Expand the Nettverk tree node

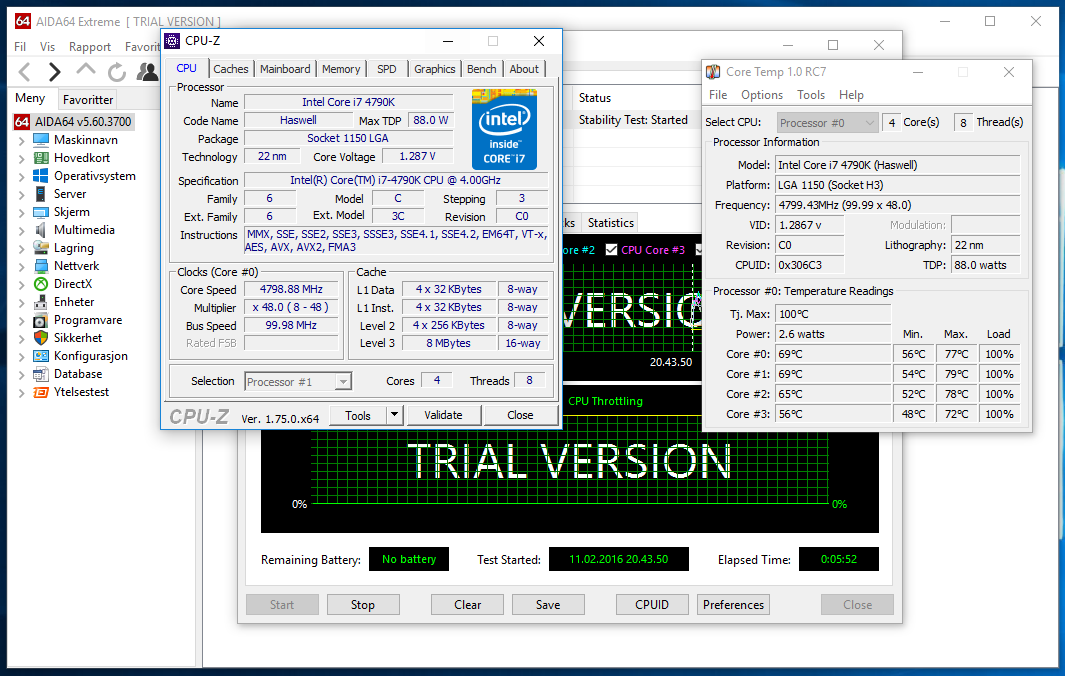point(21,266)
